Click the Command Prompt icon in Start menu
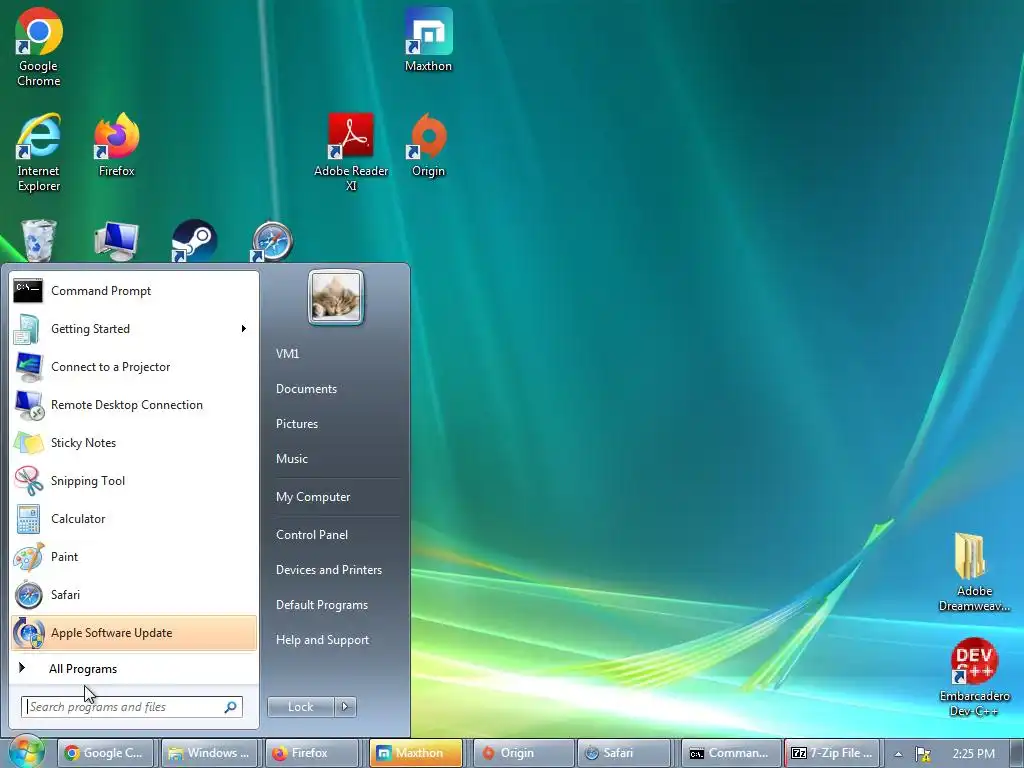The height and width of the screenshot is (768, 1024). [x=28, y=291]
